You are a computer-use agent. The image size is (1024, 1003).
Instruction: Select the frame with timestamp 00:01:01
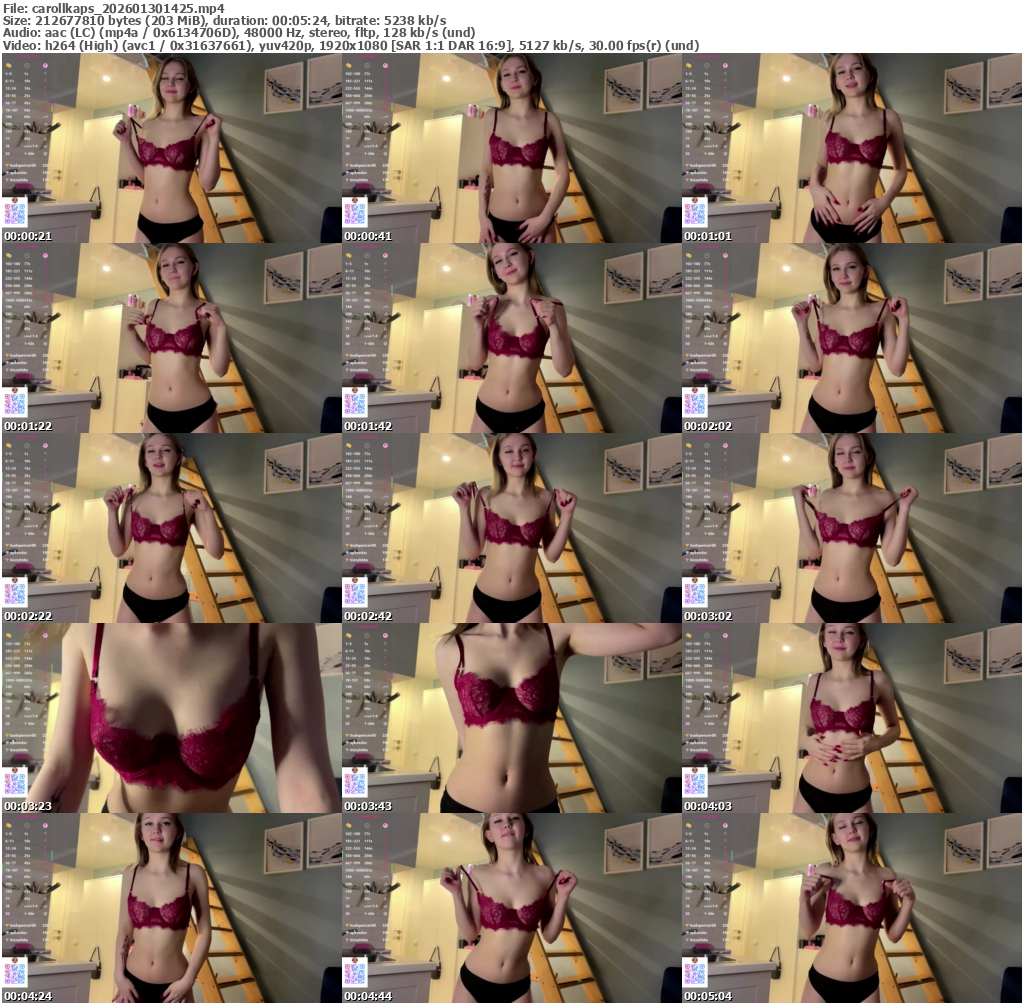852,148
